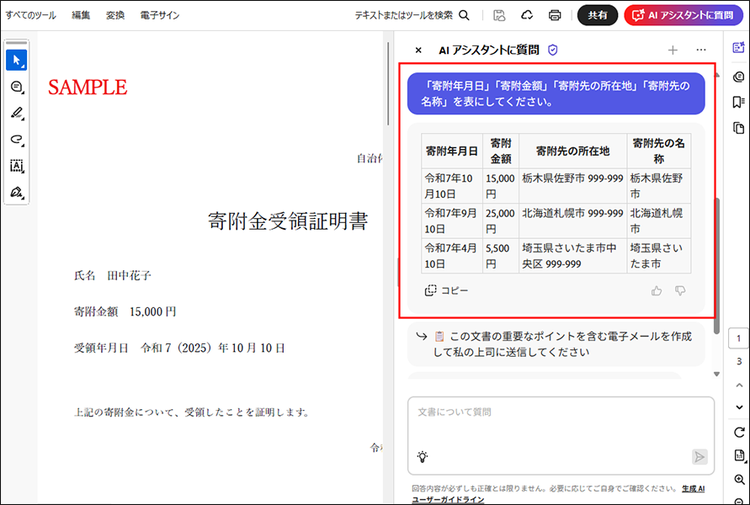750x505 pixels.
Task: Open the fill and sign pen tool
Action: click(16, 192)
